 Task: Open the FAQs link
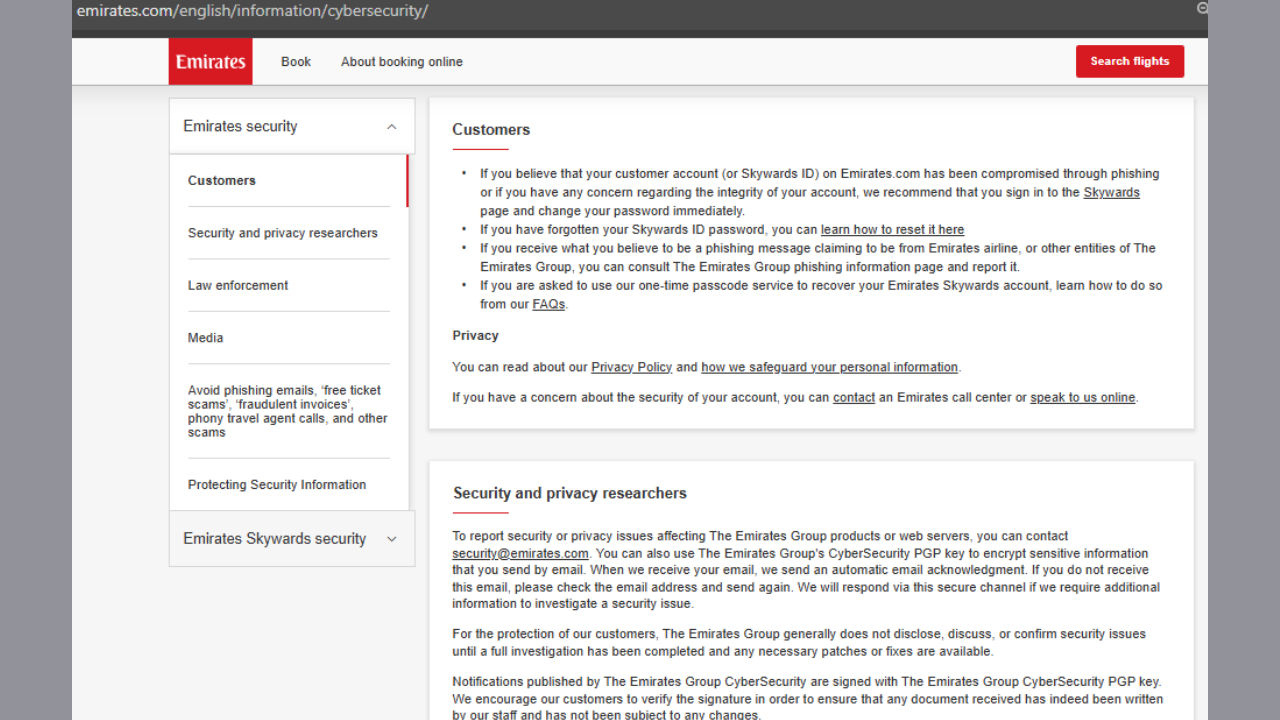click(x=548, y=304)
